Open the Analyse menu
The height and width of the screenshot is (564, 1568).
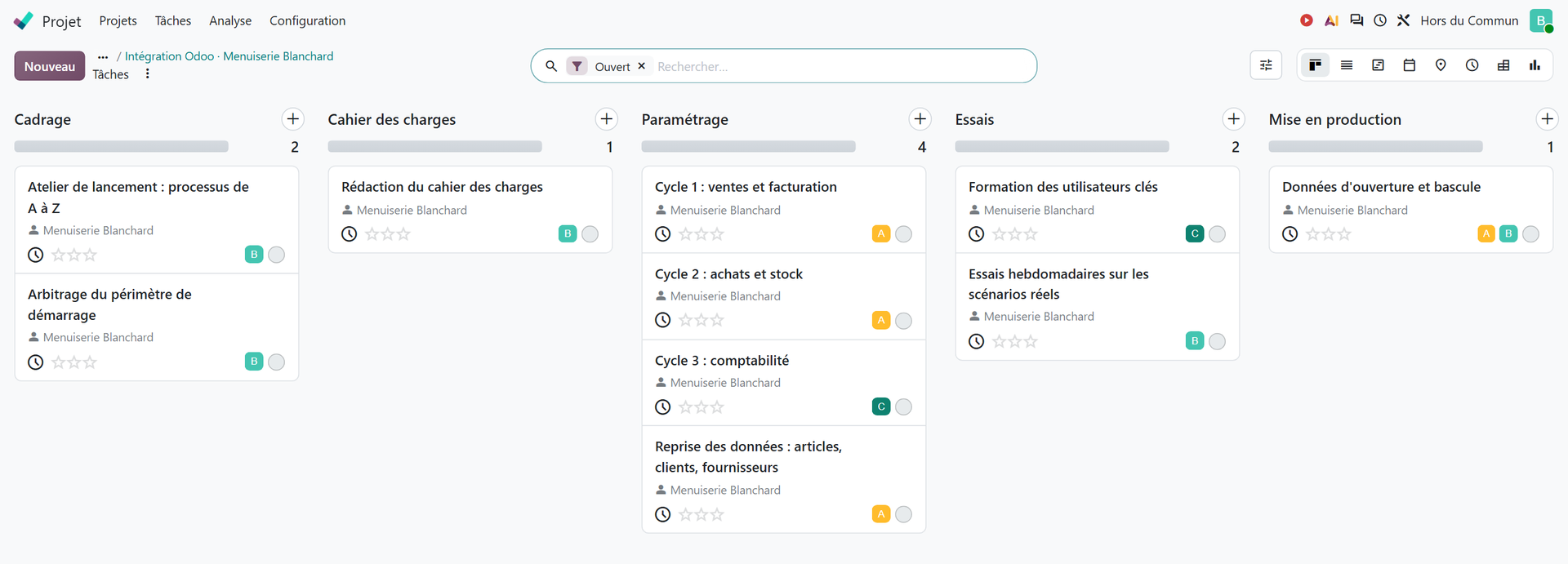230,20
